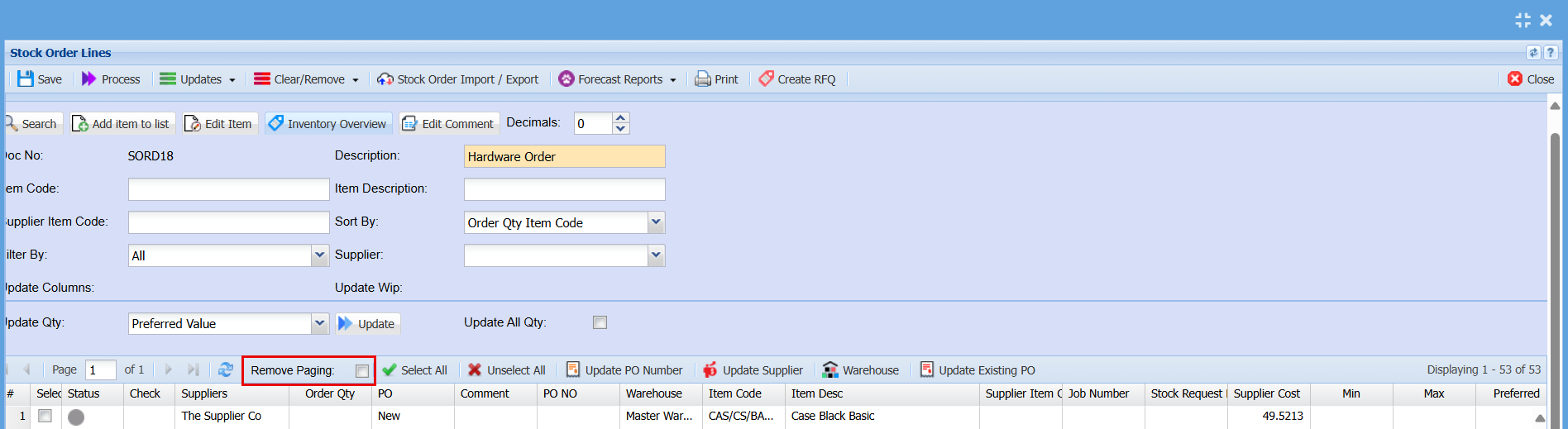Click Select All
The image size is (1568, 429).
point(415,370)
